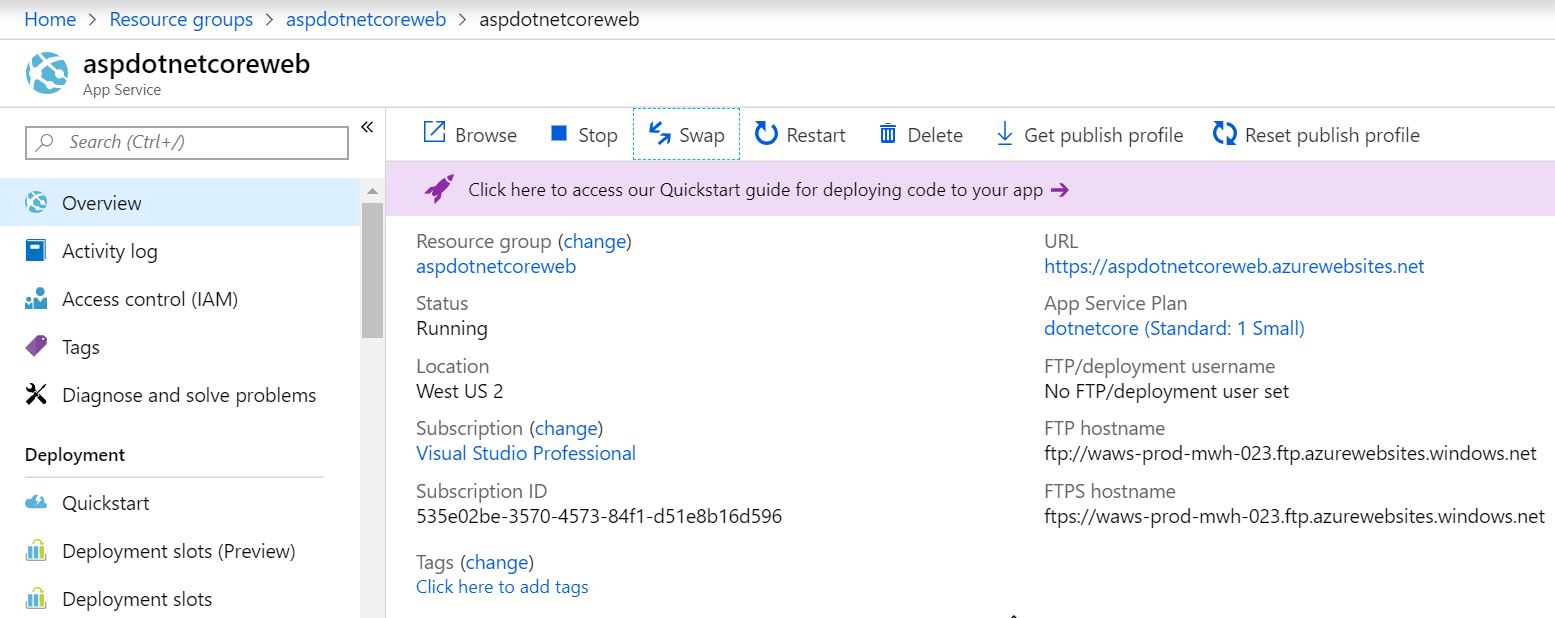Screen dimensions: 1555x618
Task: Click the Browse toolbar label
Action: pos(486,135)
